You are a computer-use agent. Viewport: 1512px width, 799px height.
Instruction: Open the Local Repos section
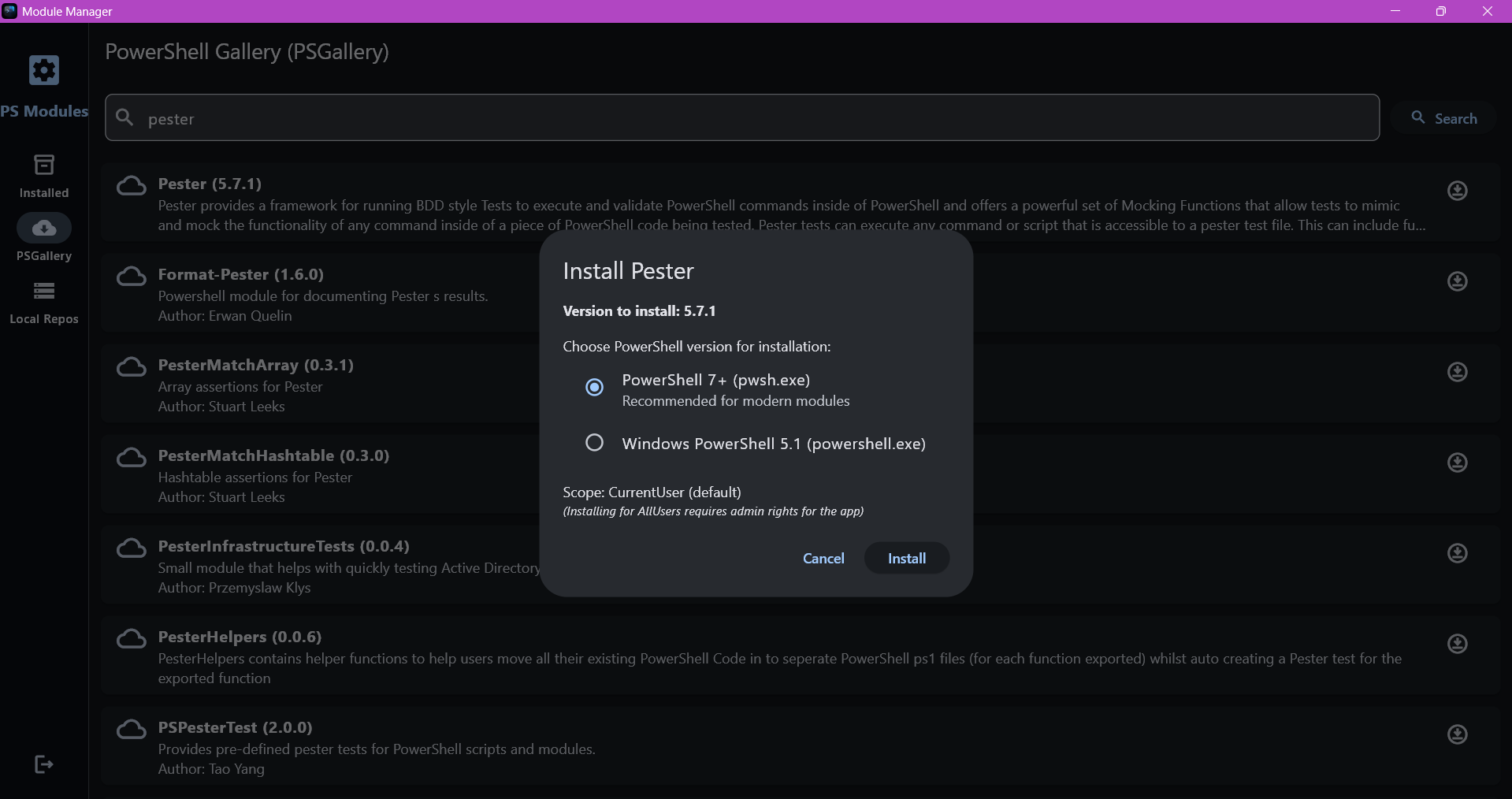coord(44,303)
